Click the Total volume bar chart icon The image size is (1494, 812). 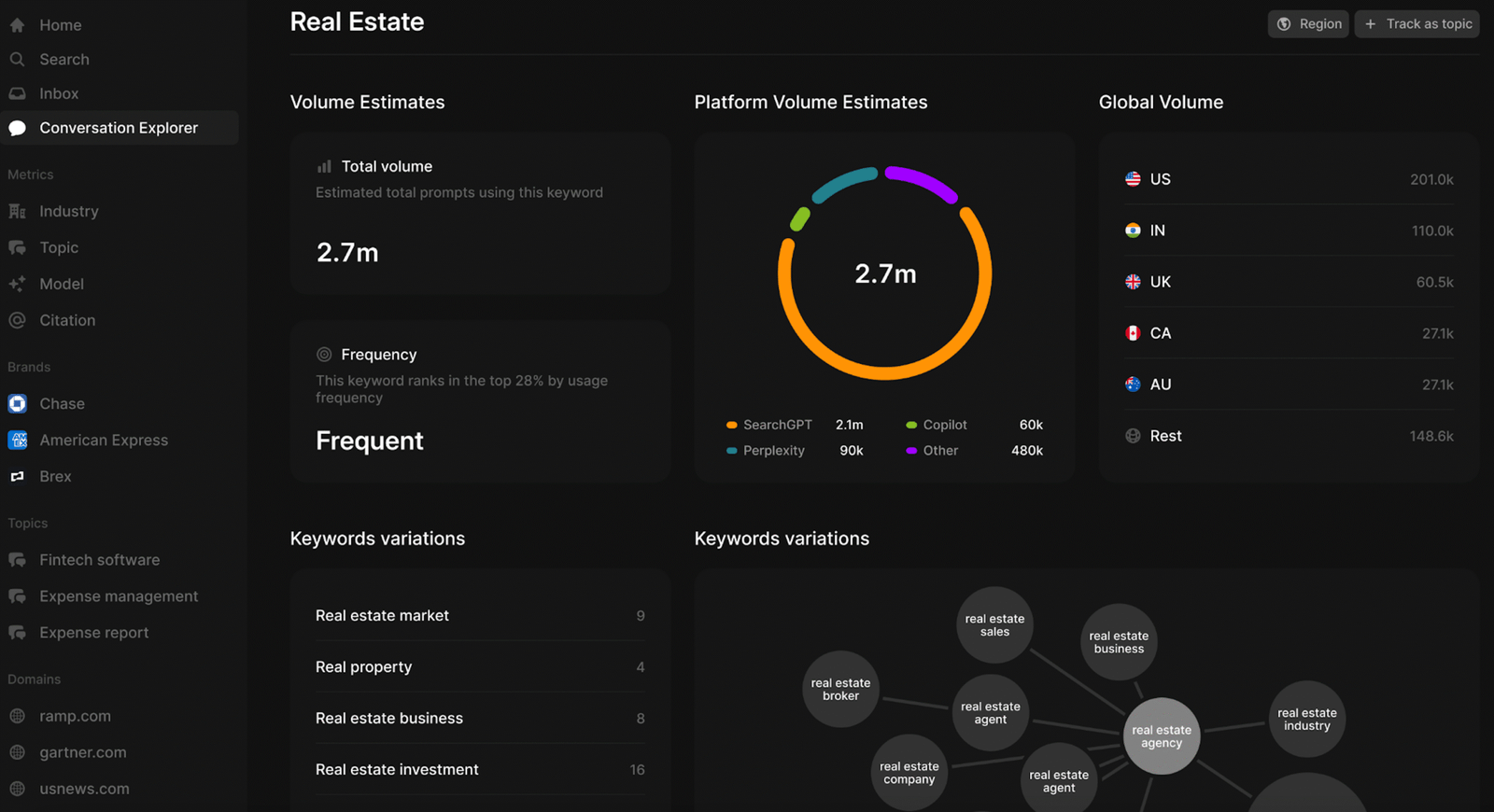click(x=324, y=166)
